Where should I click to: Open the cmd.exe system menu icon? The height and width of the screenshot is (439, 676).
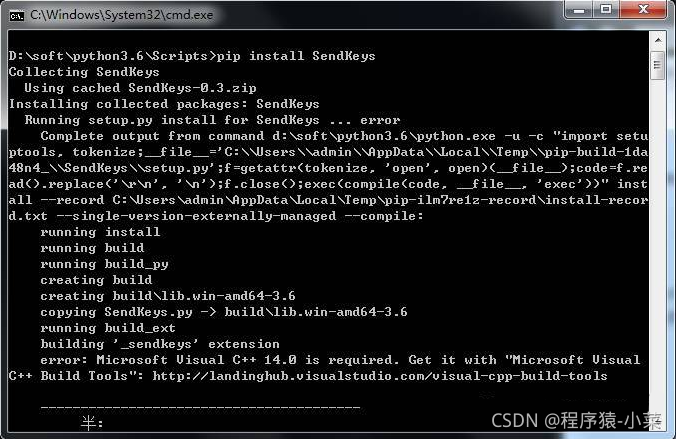(x=17, y=16)
